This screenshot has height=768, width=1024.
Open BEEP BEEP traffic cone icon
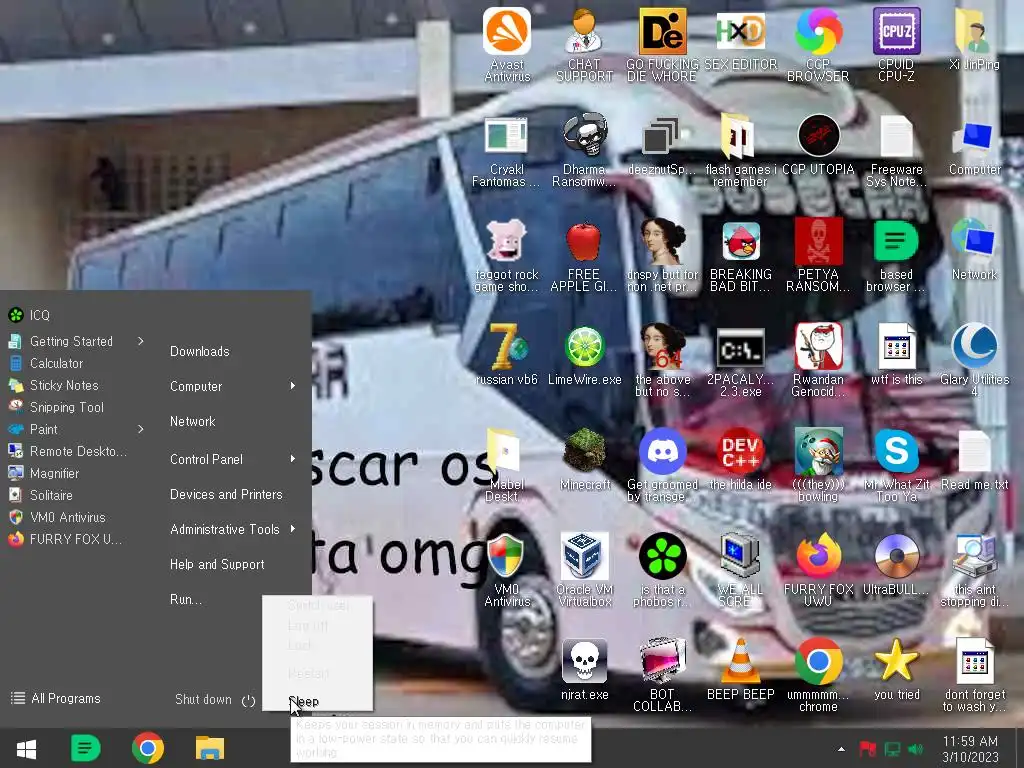[x=740, y=670]
